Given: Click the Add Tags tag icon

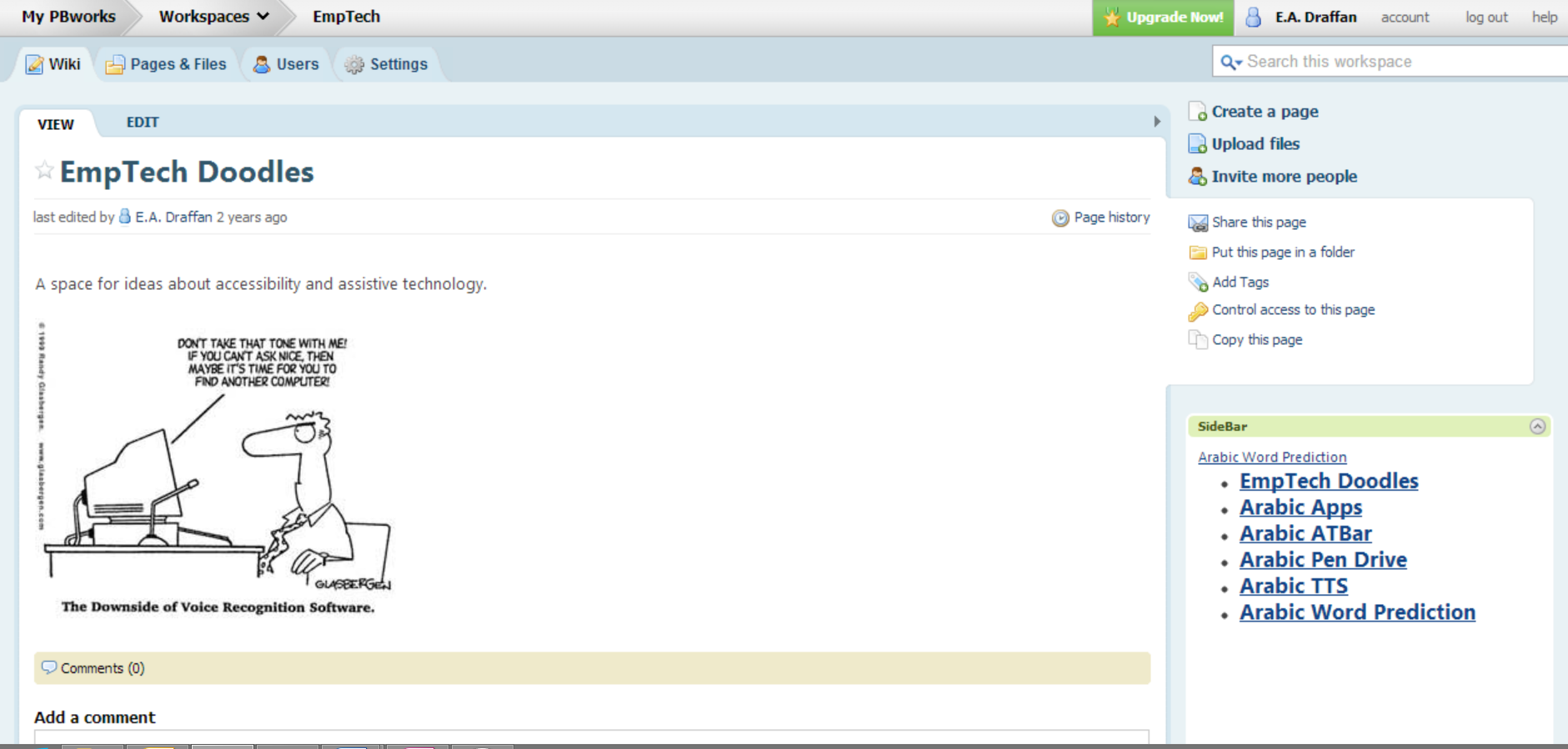Looking at the screenshot, I should 1198,282.
